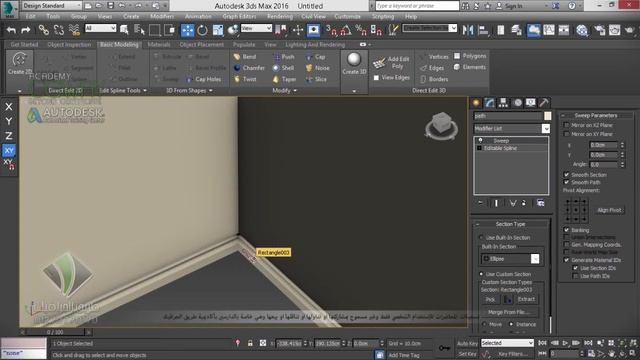Click the Key Filters button
The height and width of the screenshot is (360, 640).
point(512,354)
